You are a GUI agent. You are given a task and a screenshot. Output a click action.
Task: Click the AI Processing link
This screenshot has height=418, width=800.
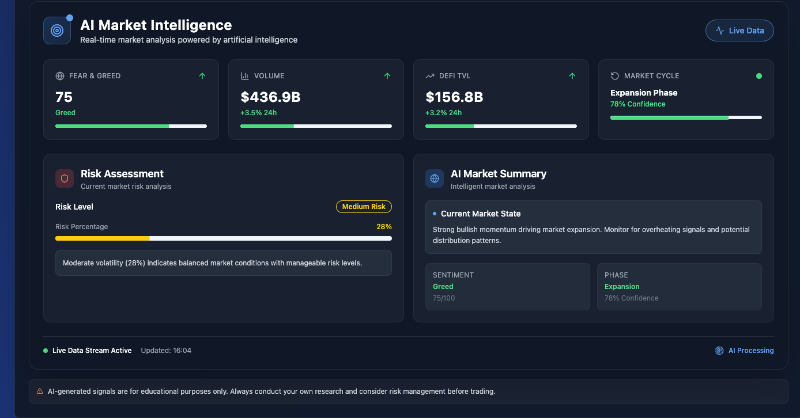coord(744,351)
